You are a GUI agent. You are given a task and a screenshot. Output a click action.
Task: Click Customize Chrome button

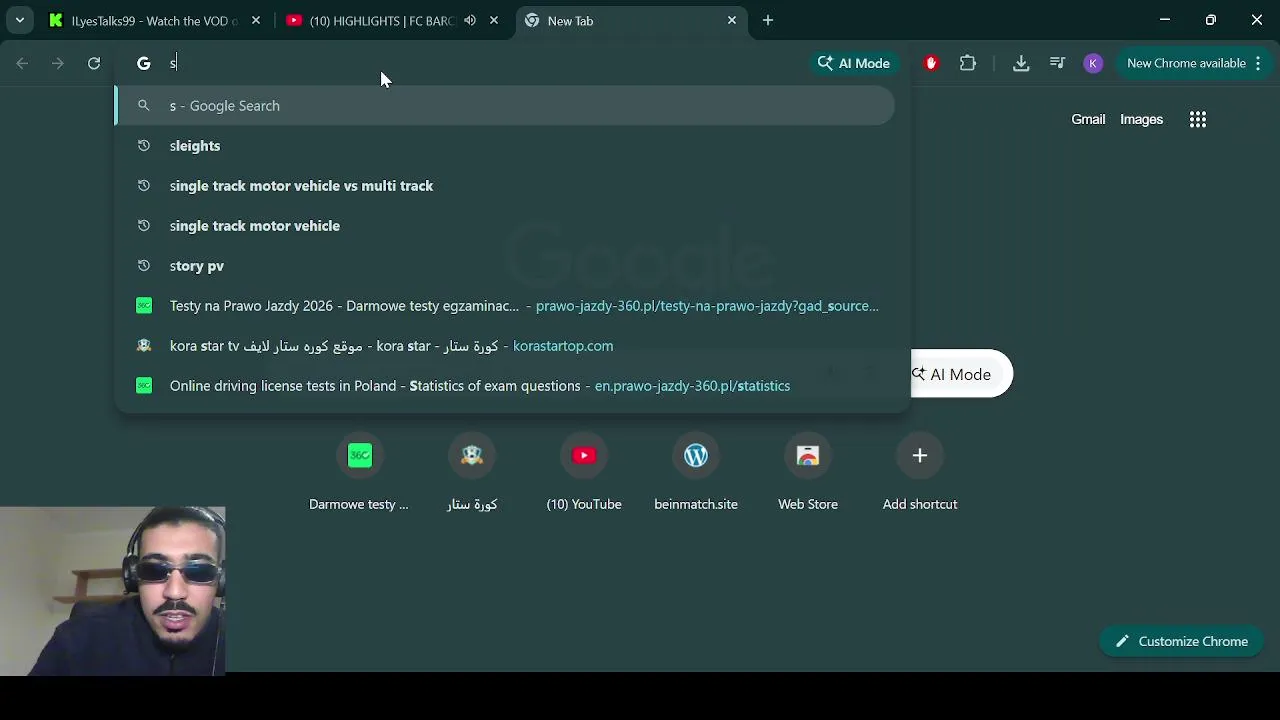tap(1181, 641)
